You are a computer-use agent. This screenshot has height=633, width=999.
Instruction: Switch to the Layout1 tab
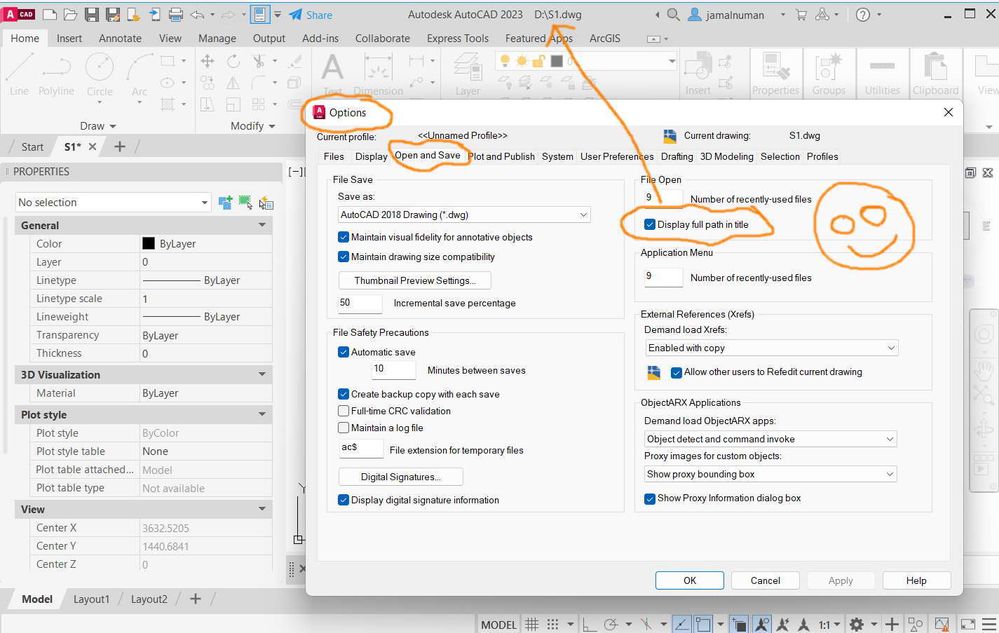pyautogui.click(x=91, y=599)
